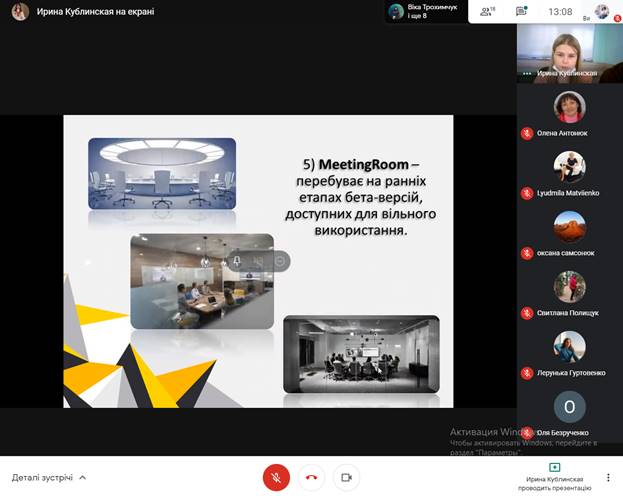Expand the Деталі зустрічі chevron
623x499 pixels.
[83, 477]
